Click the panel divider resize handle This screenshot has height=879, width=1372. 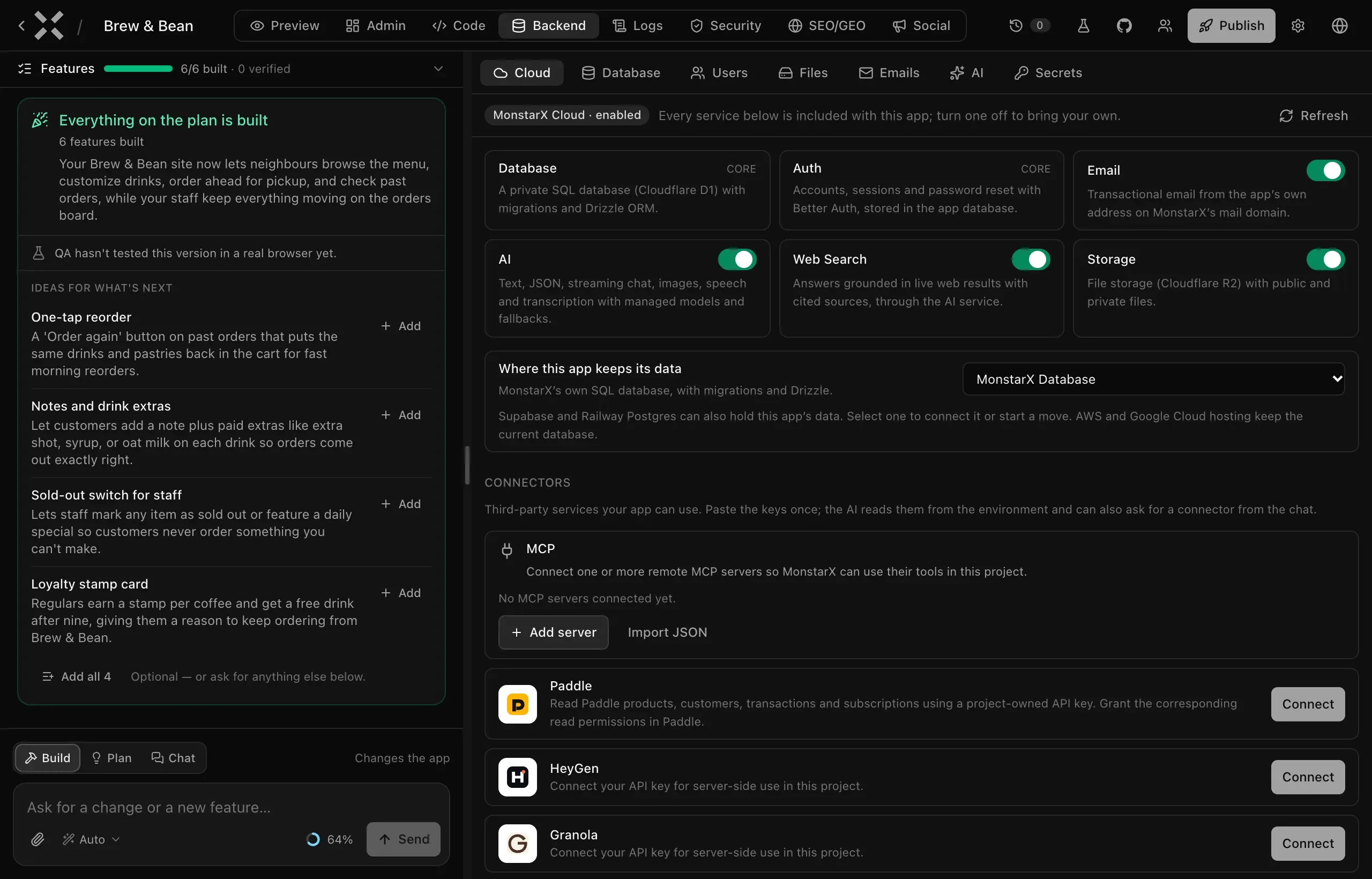pyautogui.click(x=467, y=465)
